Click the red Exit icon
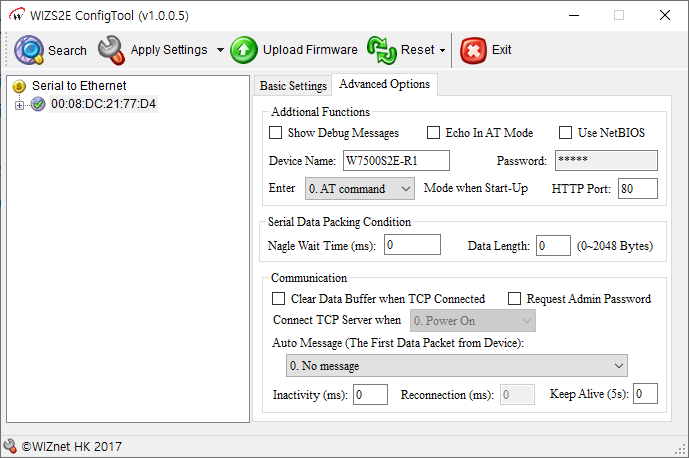 tap(473, 51)
